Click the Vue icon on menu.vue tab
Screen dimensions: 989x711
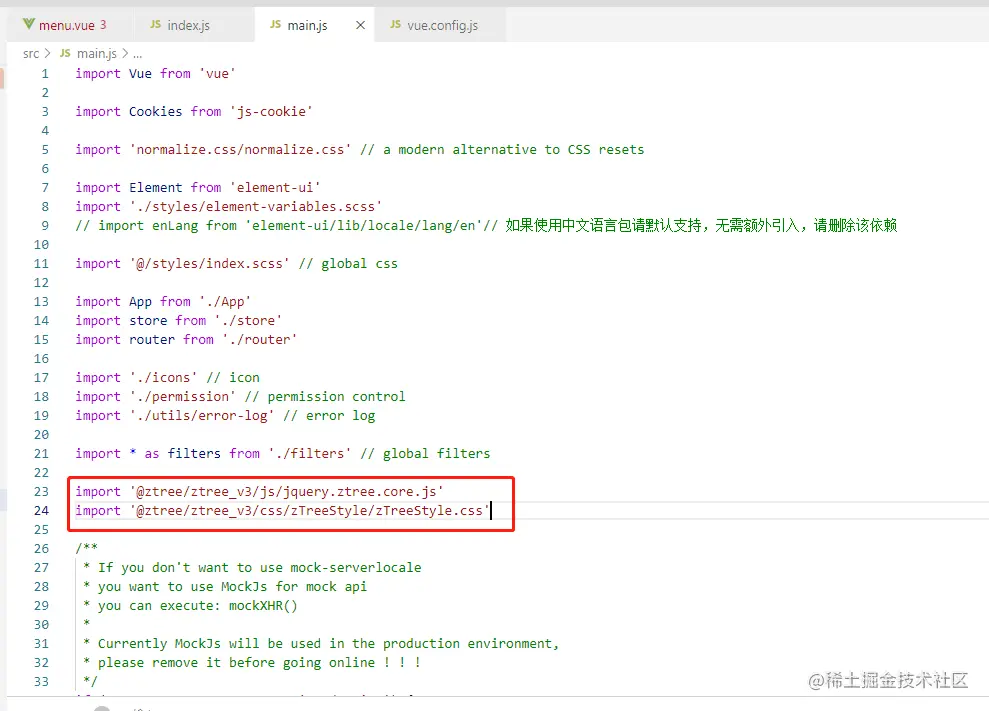click(x=28, y=25)
